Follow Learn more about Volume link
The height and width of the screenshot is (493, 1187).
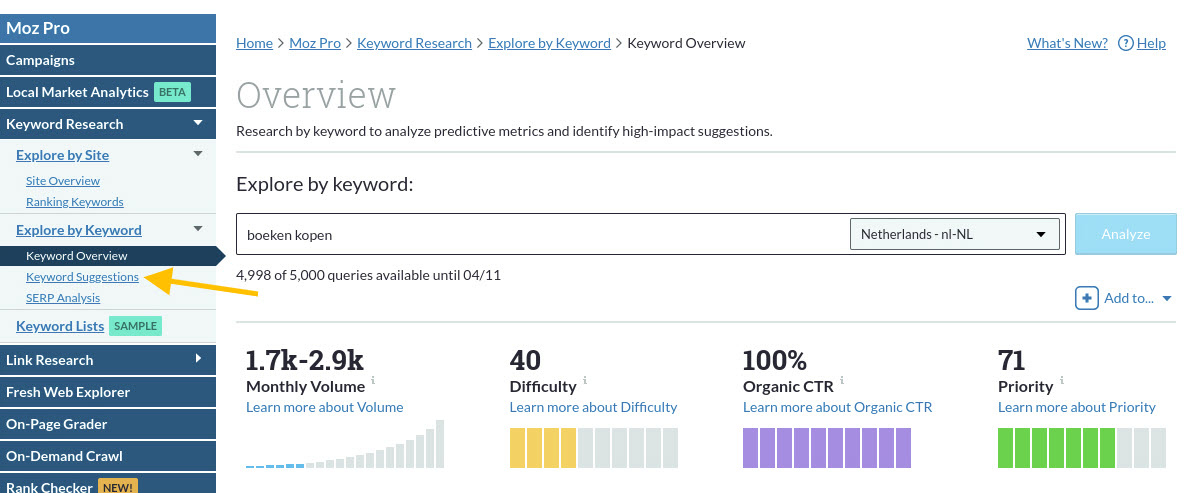tap(324, 407)
